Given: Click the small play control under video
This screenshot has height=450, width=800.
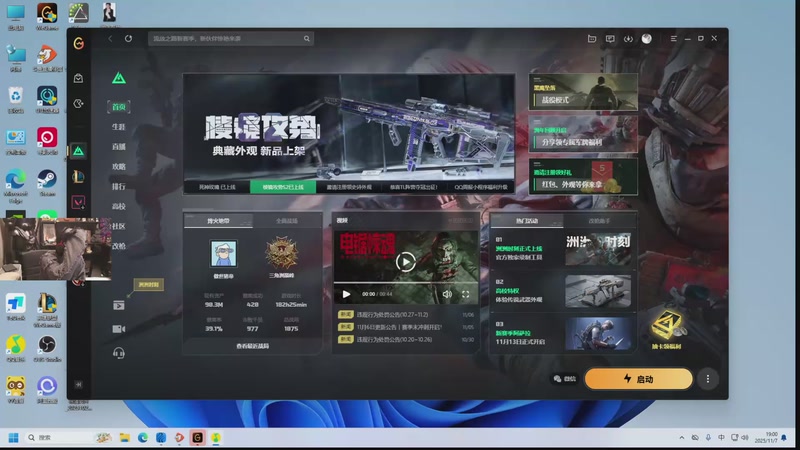Looking at the screenshot, I should tap(346, 294).
